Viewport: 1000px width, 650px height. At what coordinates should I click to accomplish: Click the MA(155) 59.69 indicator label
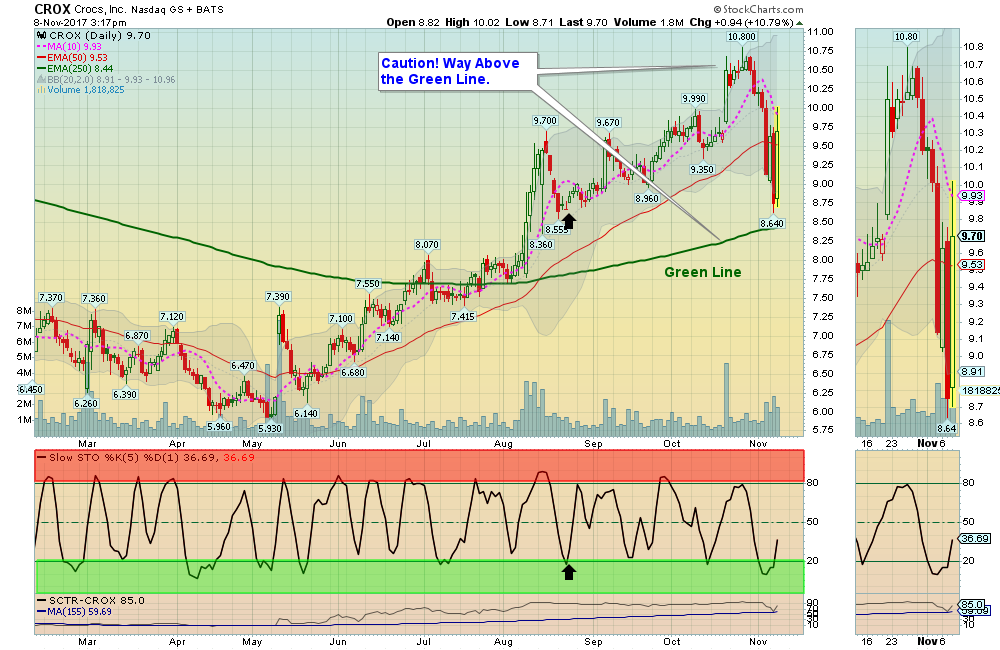(x=75, y=612)
